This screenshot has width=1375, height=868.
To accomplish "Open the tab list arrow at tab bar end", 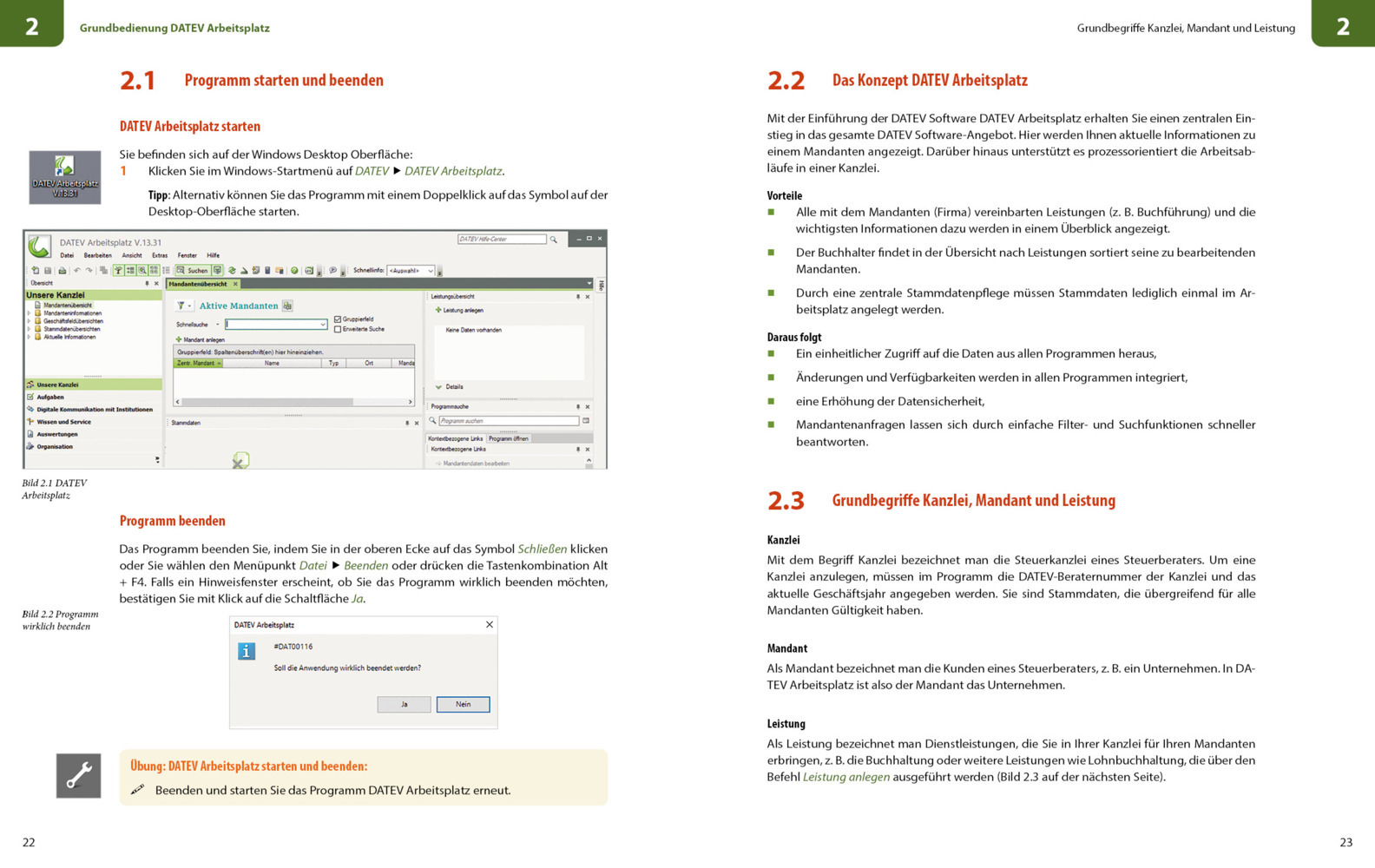I will click(x=589, y=284).
